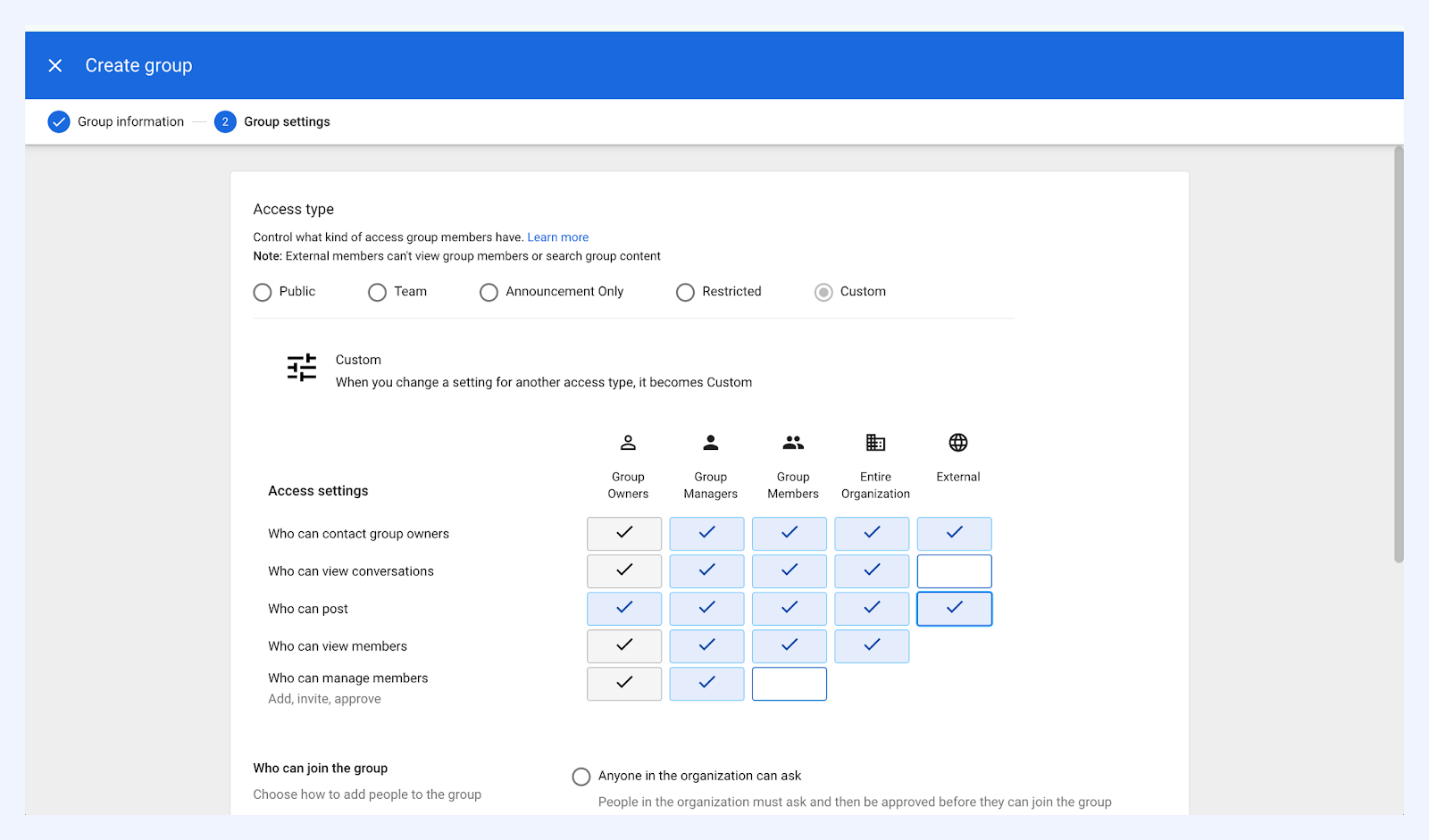Toggle External for contact group owners
The height and width of the screenshot is (840, 1429).
click(955, 534)
